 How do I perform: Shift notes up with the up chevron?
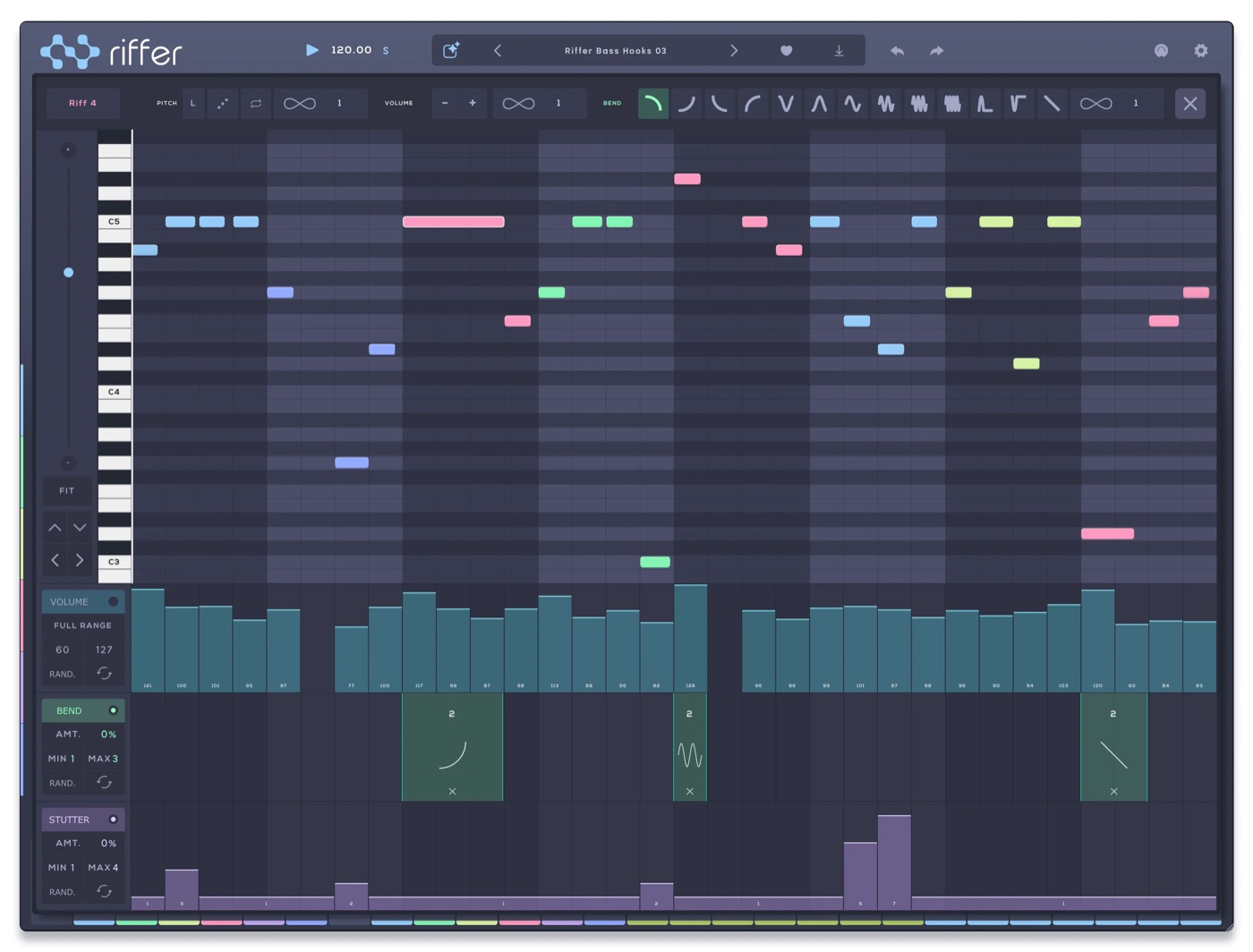[x=55, y=528]
